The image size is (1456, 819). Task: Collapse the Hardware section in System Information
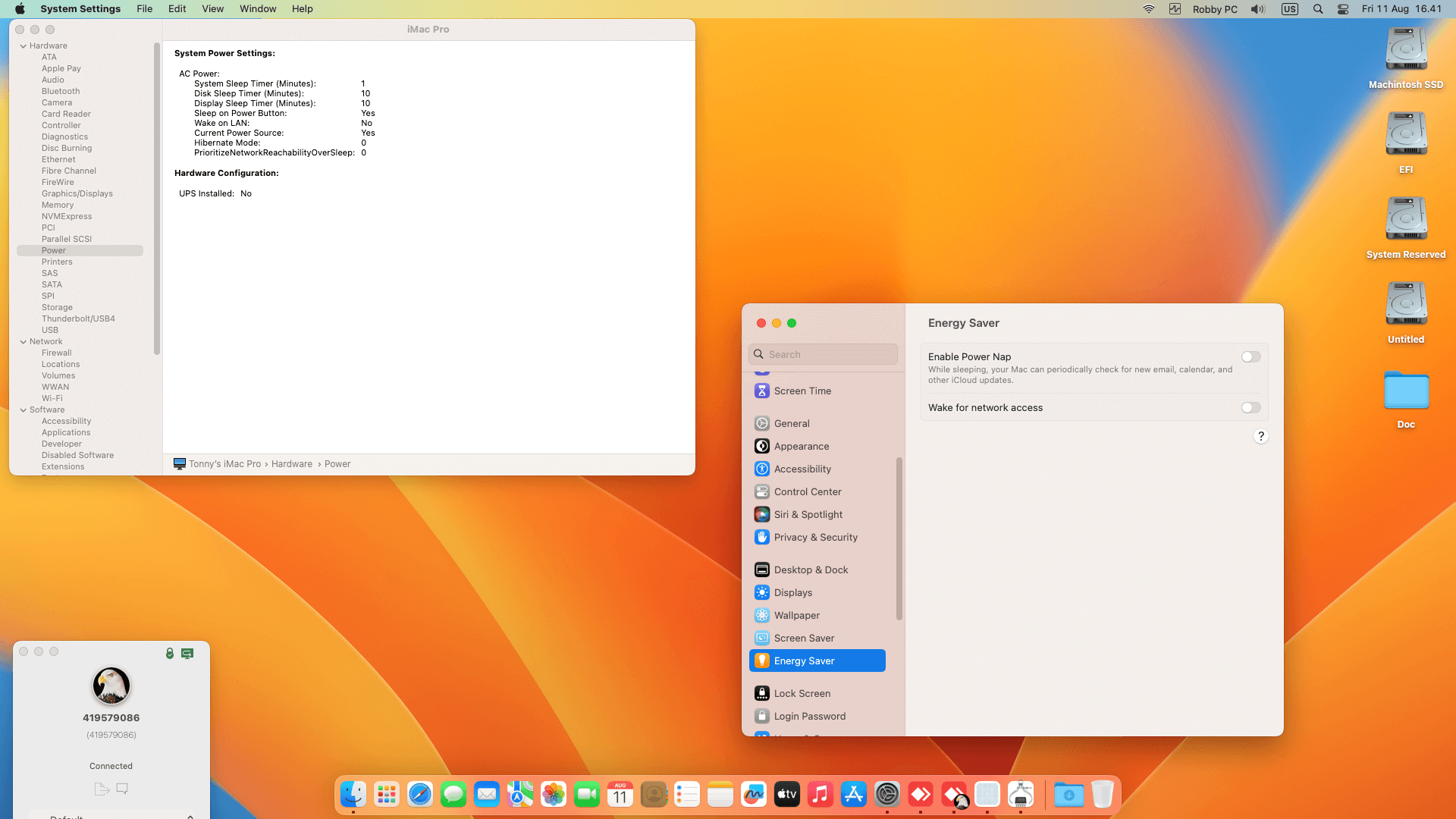(x=24, y=46)
